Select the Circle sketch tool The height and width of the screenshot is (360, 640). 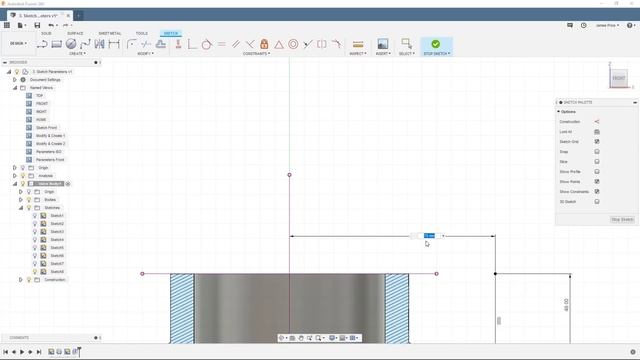tap(71, 44)
